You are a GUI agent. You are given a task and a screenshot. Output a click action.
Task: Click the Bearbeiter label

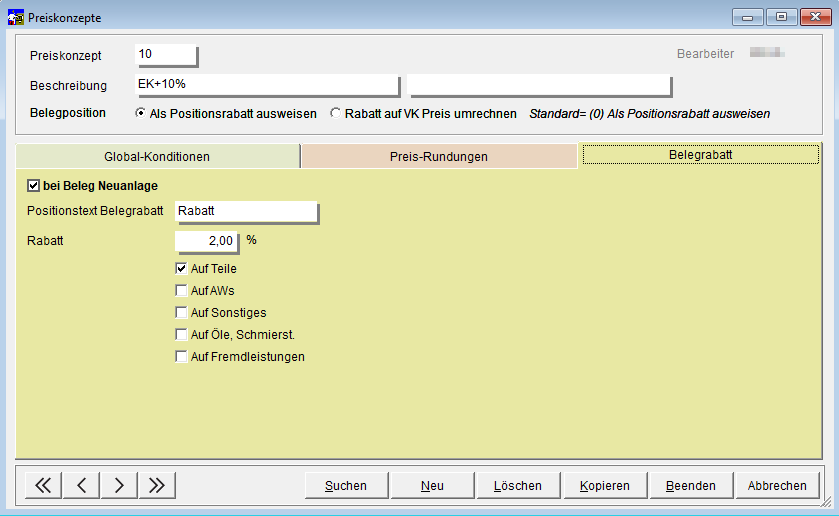point(705,54)
